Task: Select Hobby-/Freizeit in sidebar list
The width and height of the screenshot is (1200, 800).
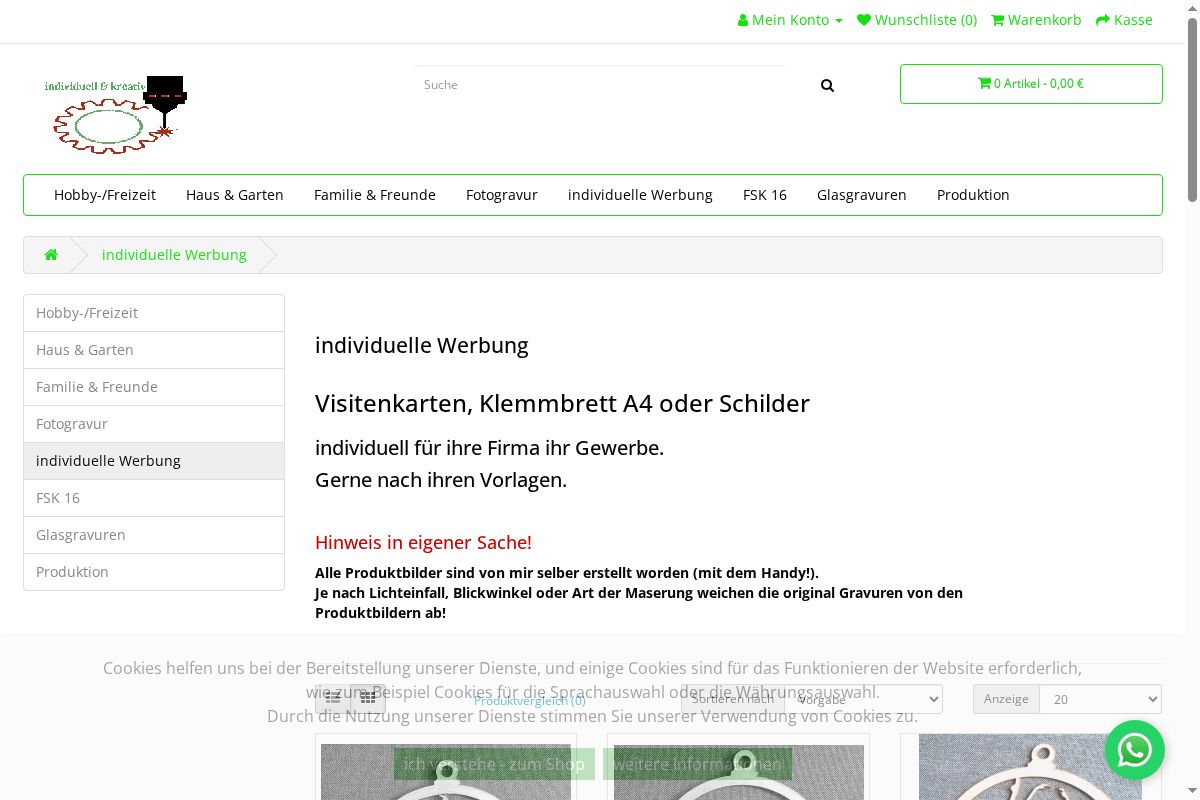Action: coord(154,313)
